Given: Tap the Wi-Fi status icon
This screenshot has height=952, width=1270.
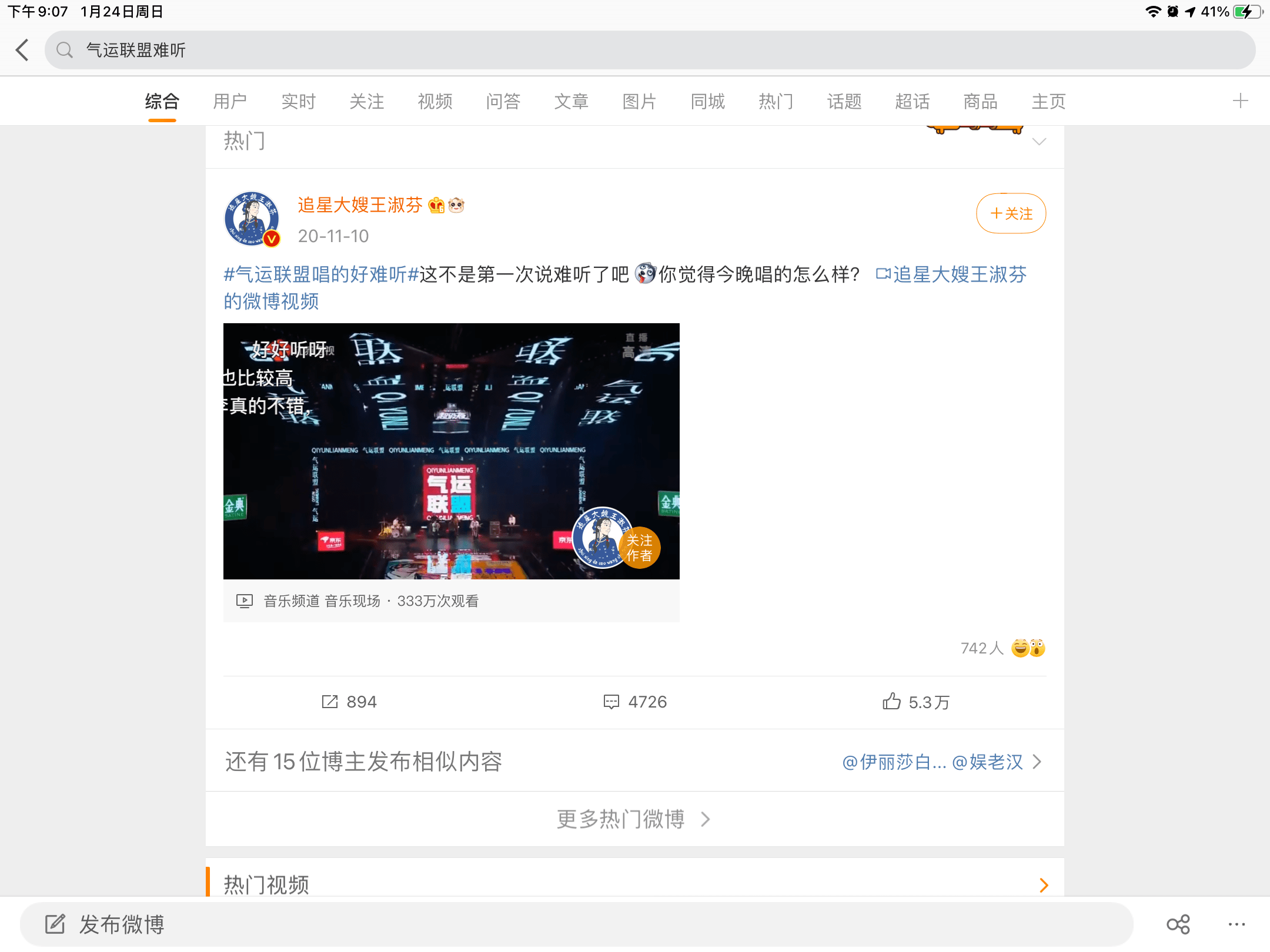Looking at the screenshot, I should 1153,11.
